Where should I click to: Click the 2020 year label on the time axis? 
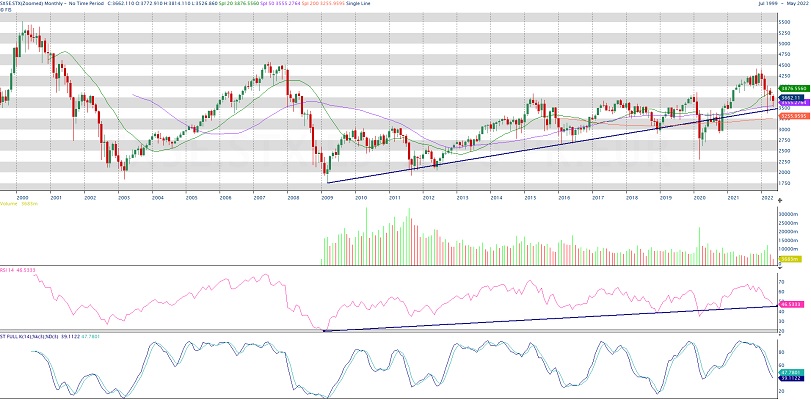pyautogui.click(x=699, y=198)
